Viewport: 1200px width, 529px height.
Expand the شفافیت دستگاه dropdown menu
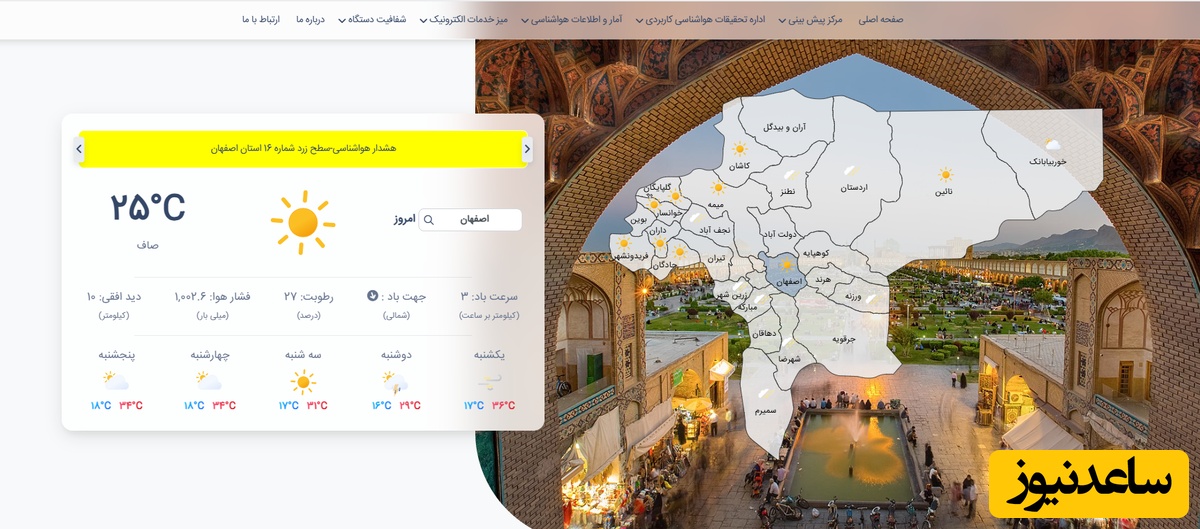click(375, 19)
